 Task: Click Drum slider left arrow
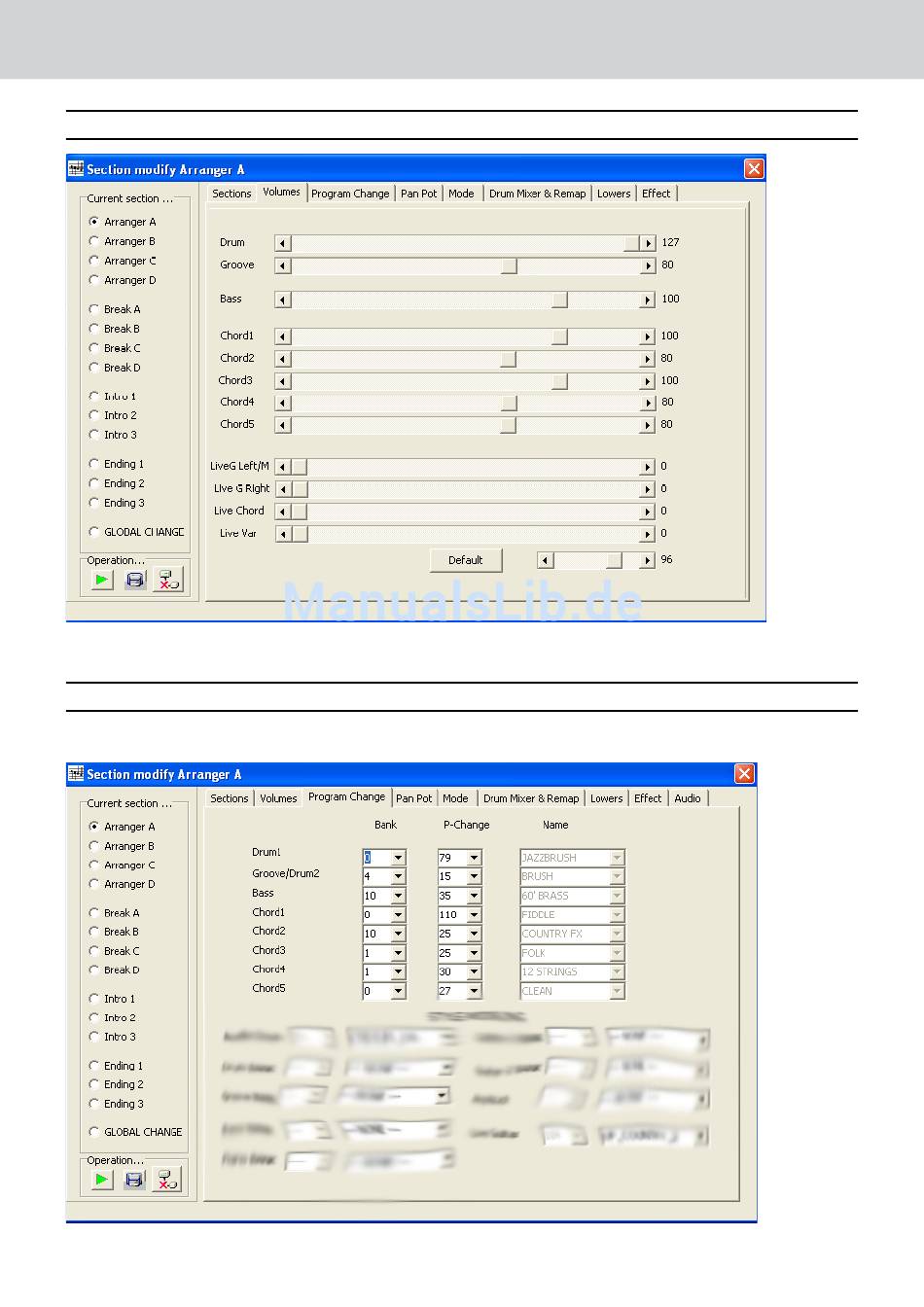[283, 243]
